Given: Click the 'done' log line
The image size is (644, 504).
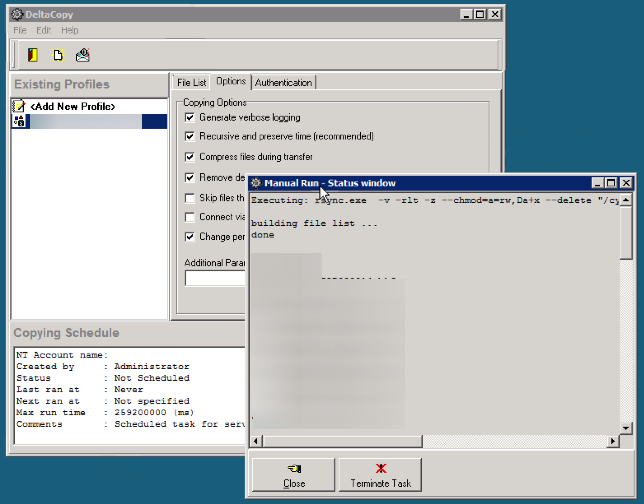Looking at the screenshot, I should coord(262,235).
